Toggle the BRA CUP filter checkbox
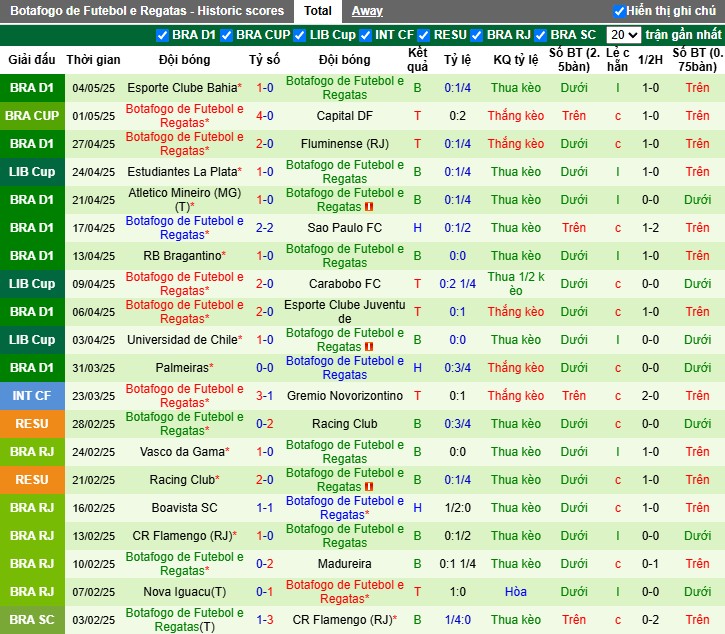The height and width of the screenshot is (634, 725). [x=226, y=36]
